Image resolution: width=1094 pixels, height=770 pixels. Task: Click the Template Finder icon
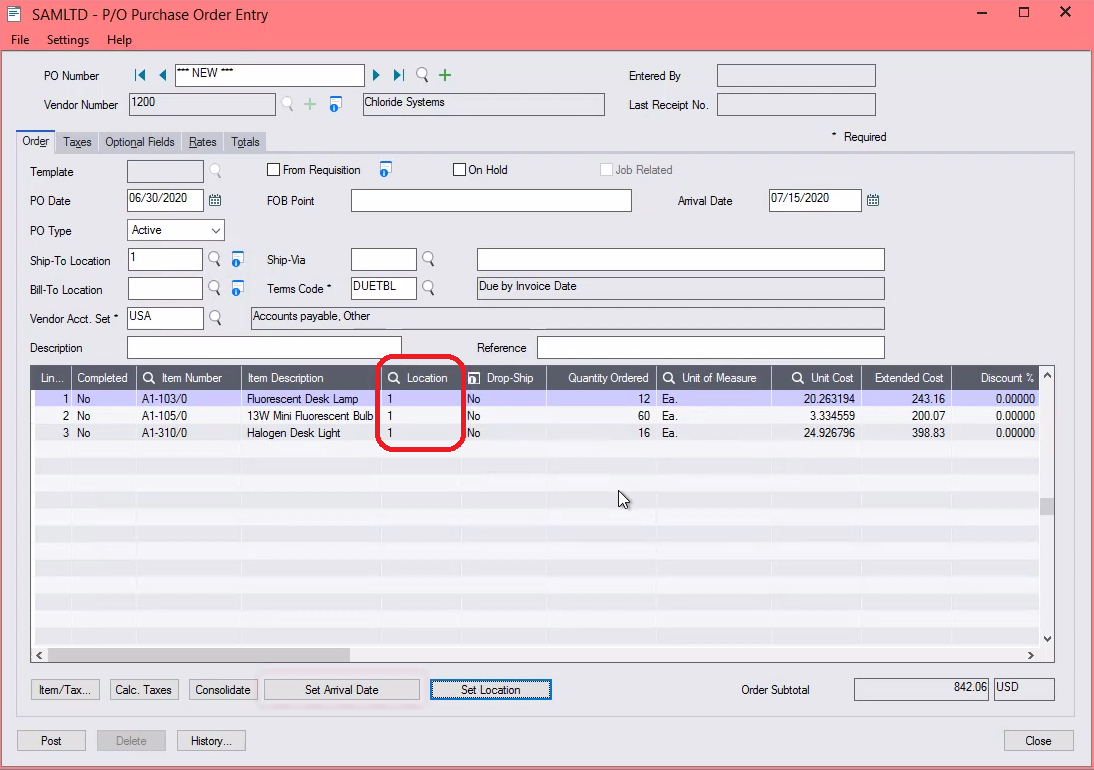214,171
